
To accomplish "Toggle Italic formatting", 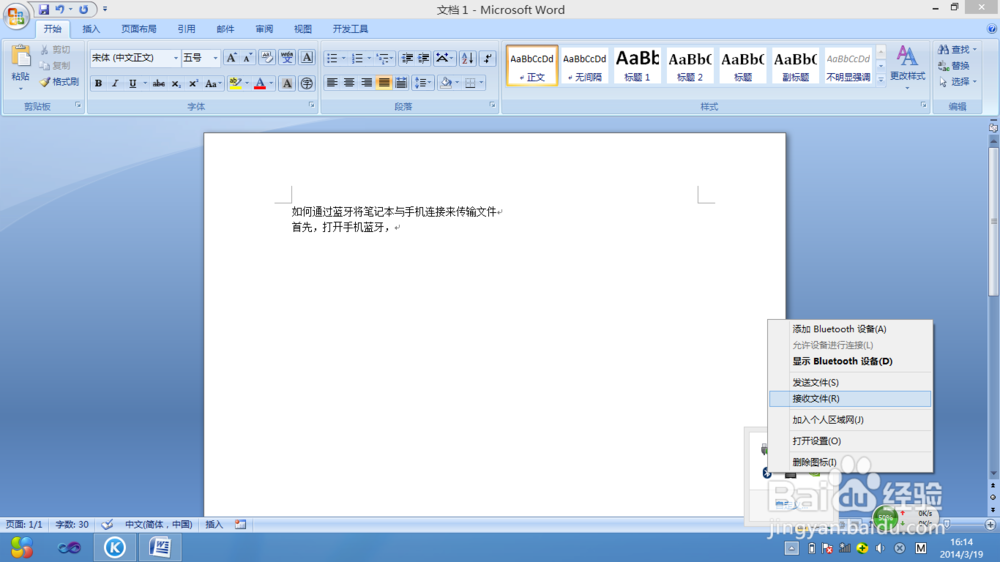I will click(115, 84).
